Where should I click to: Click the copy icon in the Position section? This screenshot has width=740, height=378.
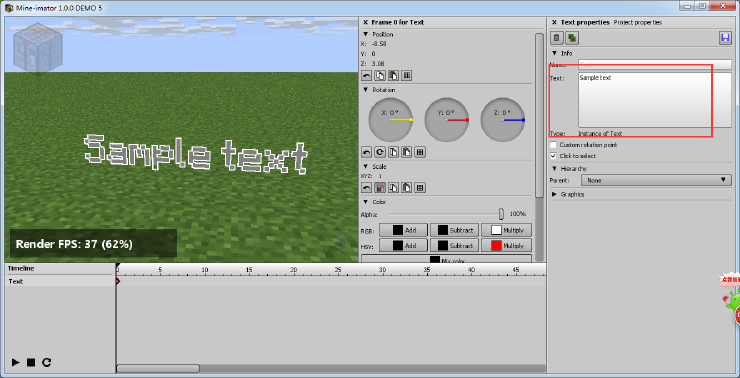(x=379, y=76)
